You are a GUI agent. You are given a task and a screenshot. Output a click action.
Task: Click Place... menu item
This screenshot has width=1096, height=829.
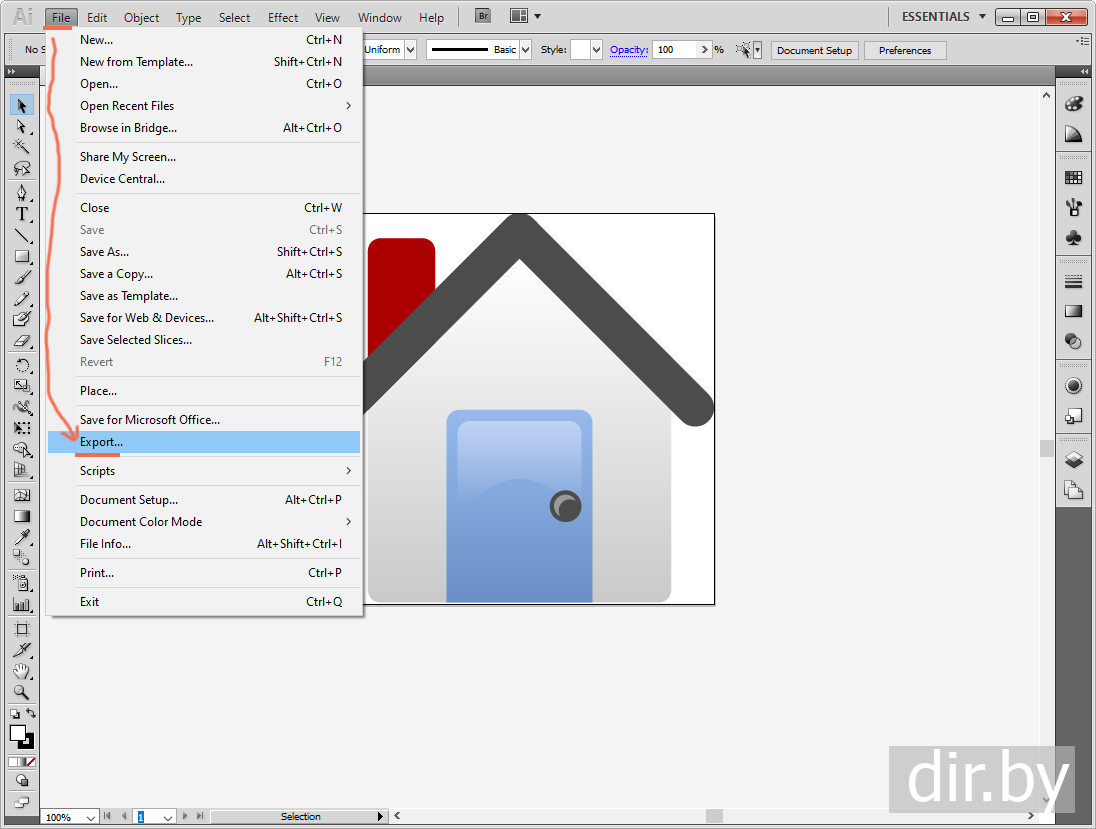tap(204, 391)
